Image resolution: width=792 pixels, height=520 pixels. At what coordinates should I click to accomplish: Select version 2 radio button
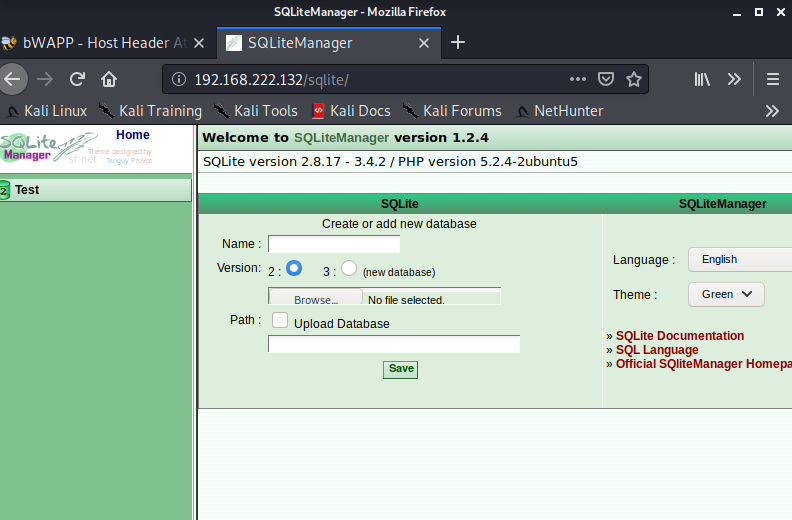point(294,268)
